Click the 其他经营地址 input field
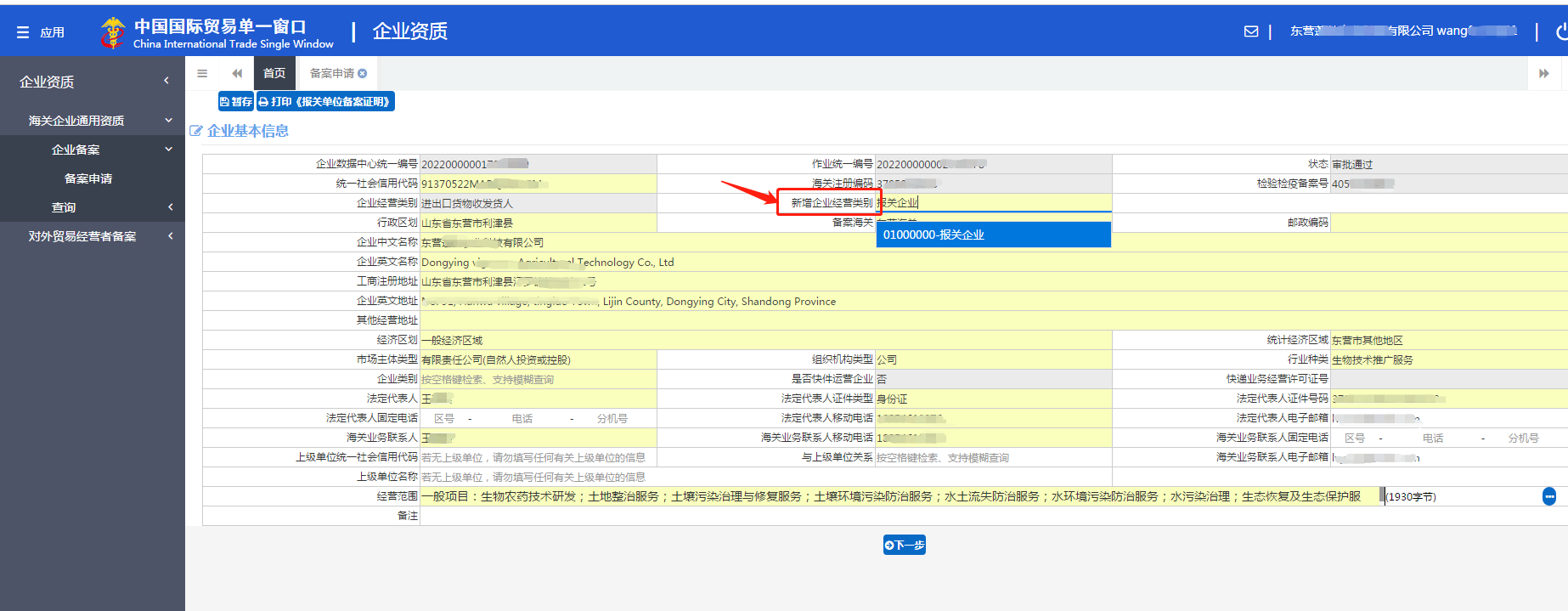Viewport: 1568px width, 611px height. coord(994,320)
